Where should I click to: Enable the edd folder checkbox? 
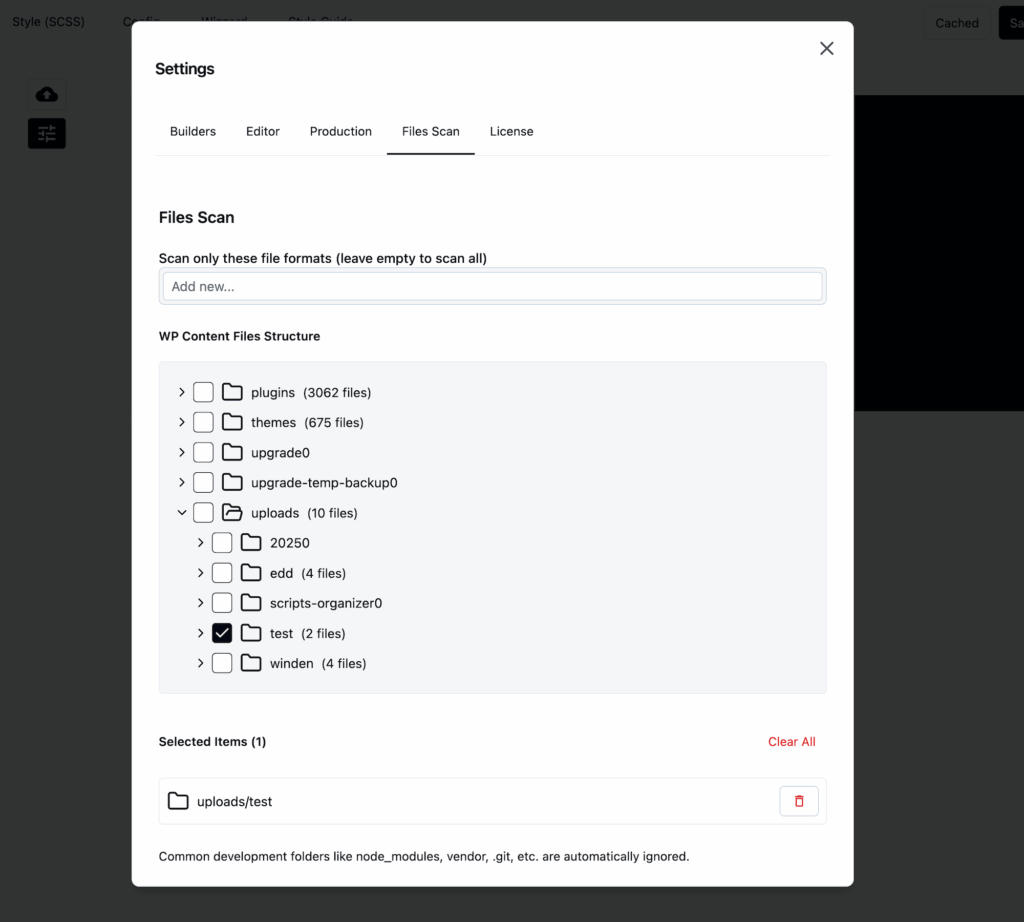pos(221,572)
